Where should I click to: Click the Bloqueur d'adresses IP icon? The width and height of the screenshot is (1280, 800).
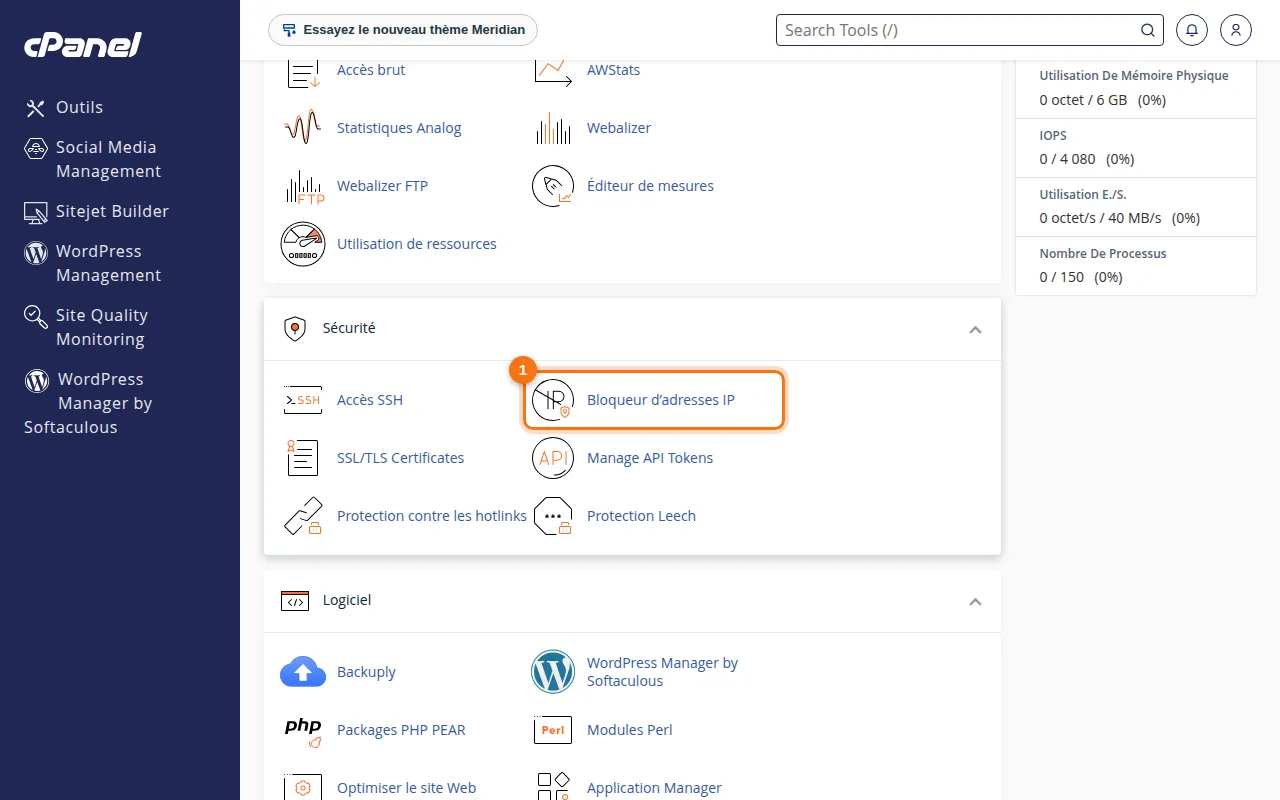[553, 400]
